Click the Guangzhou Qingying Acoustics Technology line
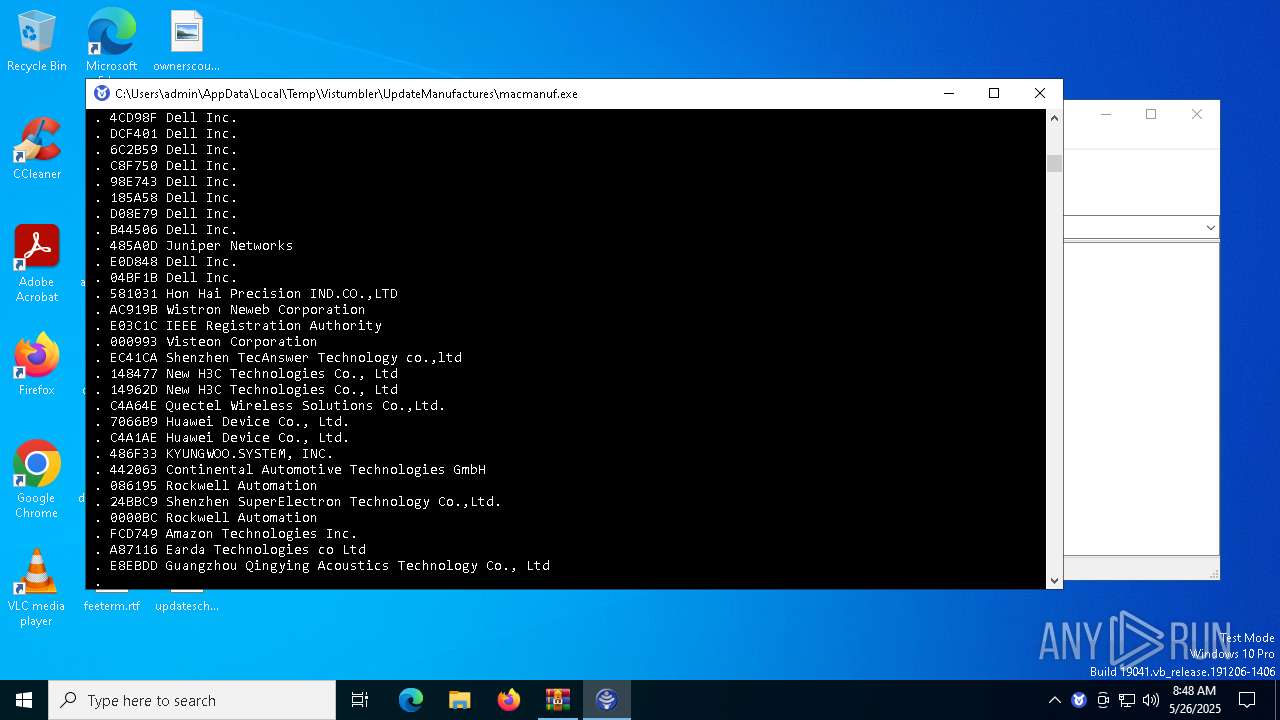This screenshot has height=720, width=1280. [x=322, y=566]
